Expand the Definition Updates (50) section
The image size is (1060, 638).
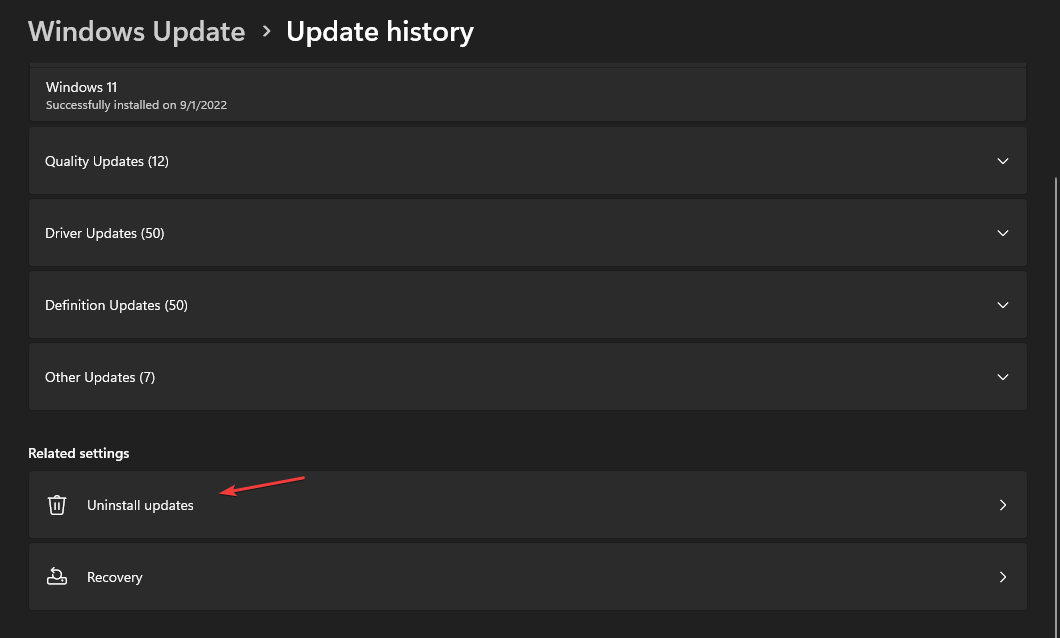click(527, 305)
